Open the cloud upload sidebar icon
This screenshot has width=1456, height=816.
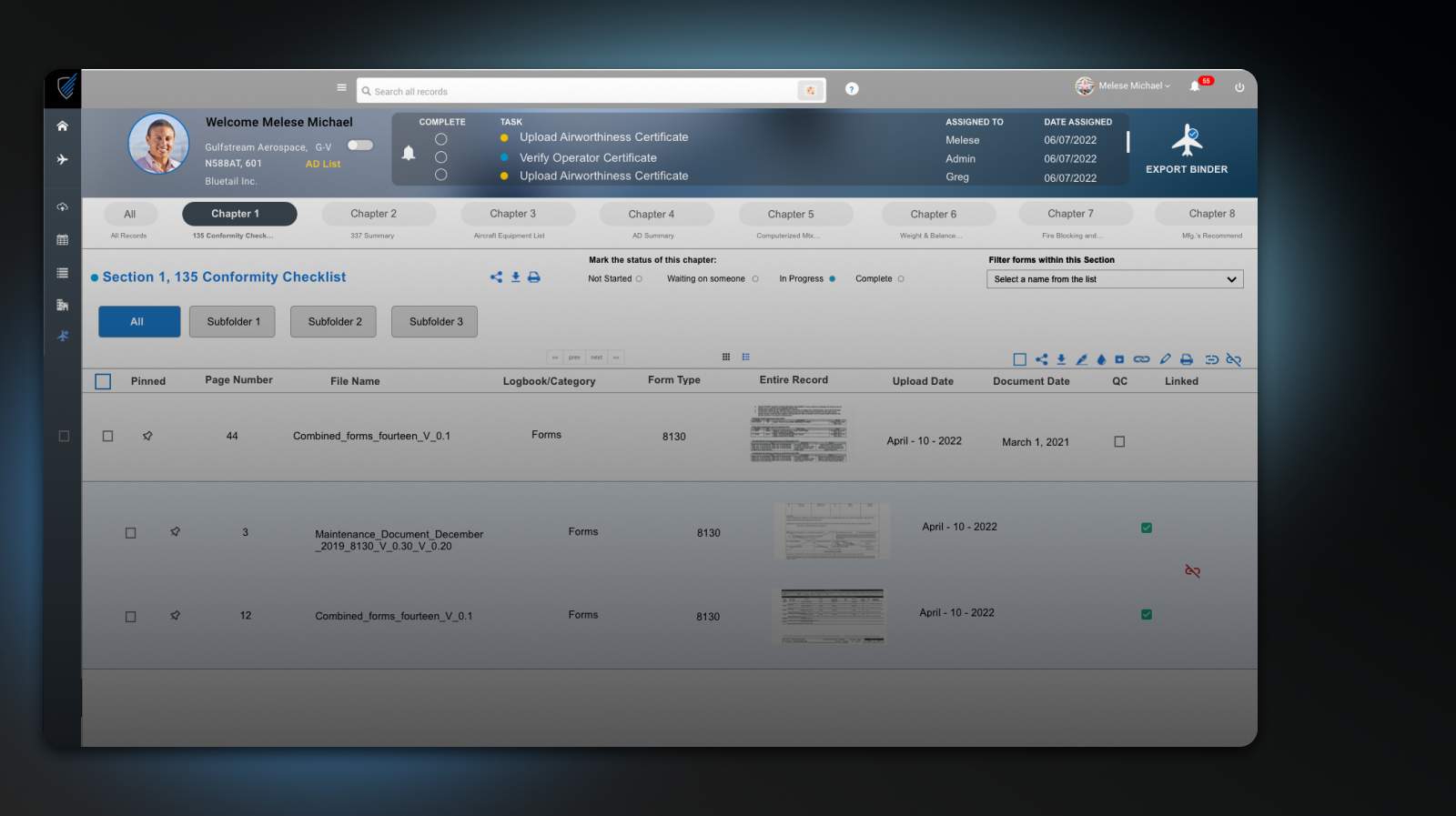[x=62, y=207]
